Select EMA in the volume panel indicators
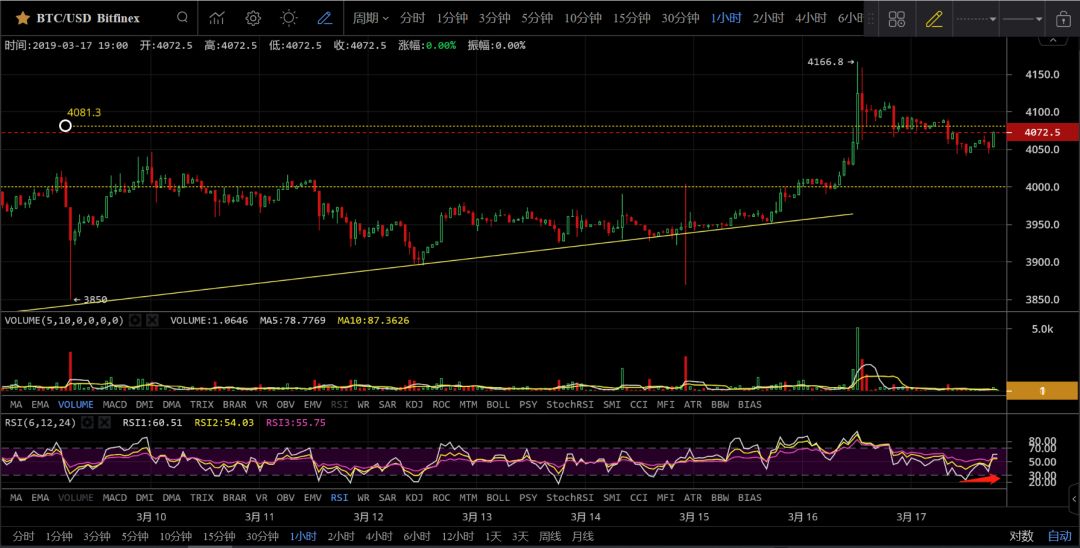The image size is (1080, 548). [x=40, y=404]
